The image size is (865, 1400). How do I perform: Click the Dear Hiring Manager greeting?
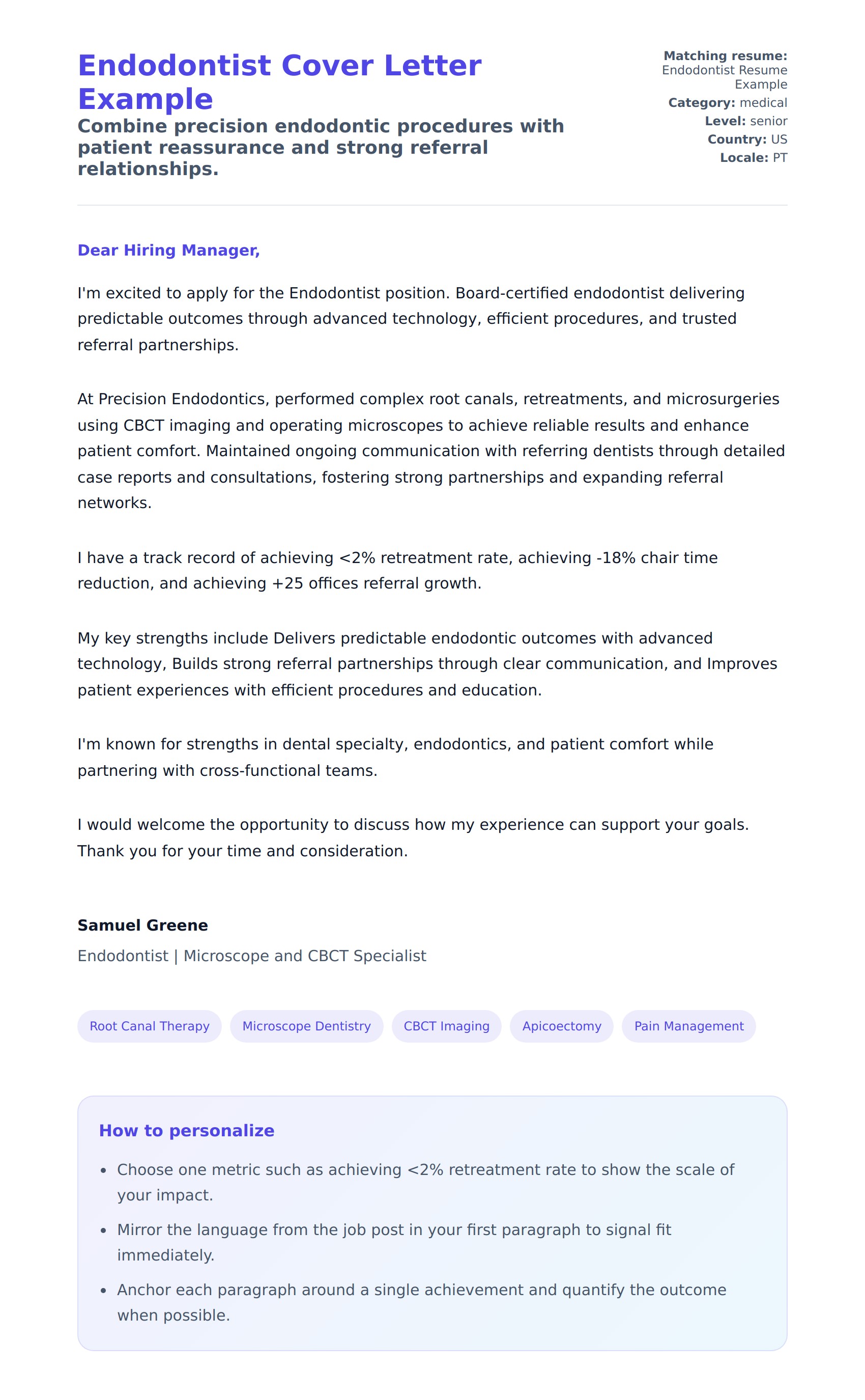point(168,250)
